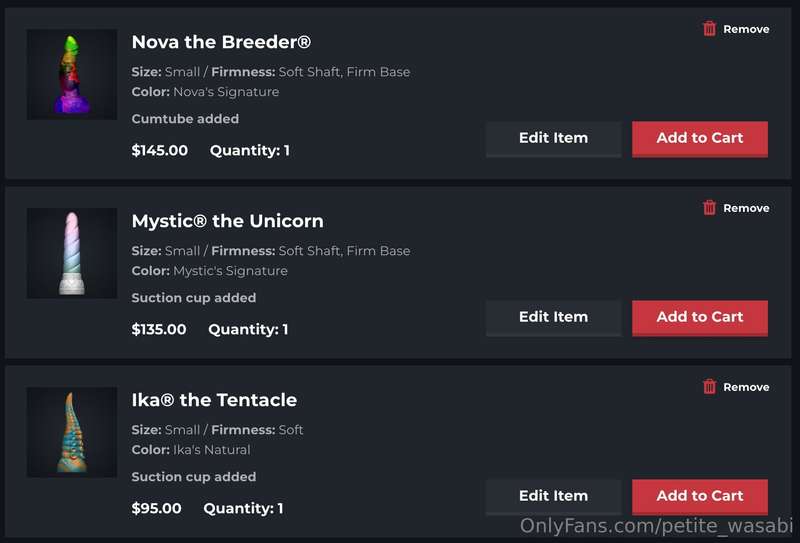Click the Quantity: 1 text for the Nova item
The width and height of the screenshot is (800, 543).
click(x=250, y=151)
